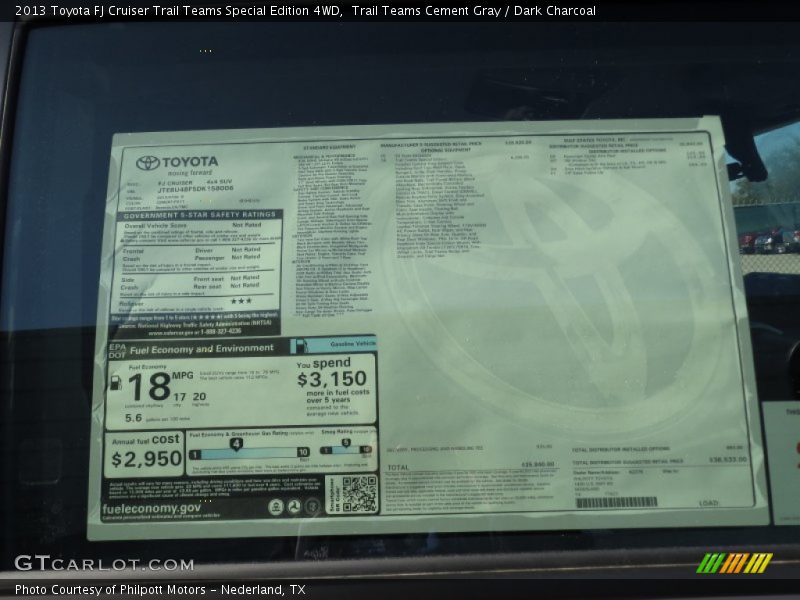
Task: Click the three rollover rating stars
Action: (x=241, y=300)
